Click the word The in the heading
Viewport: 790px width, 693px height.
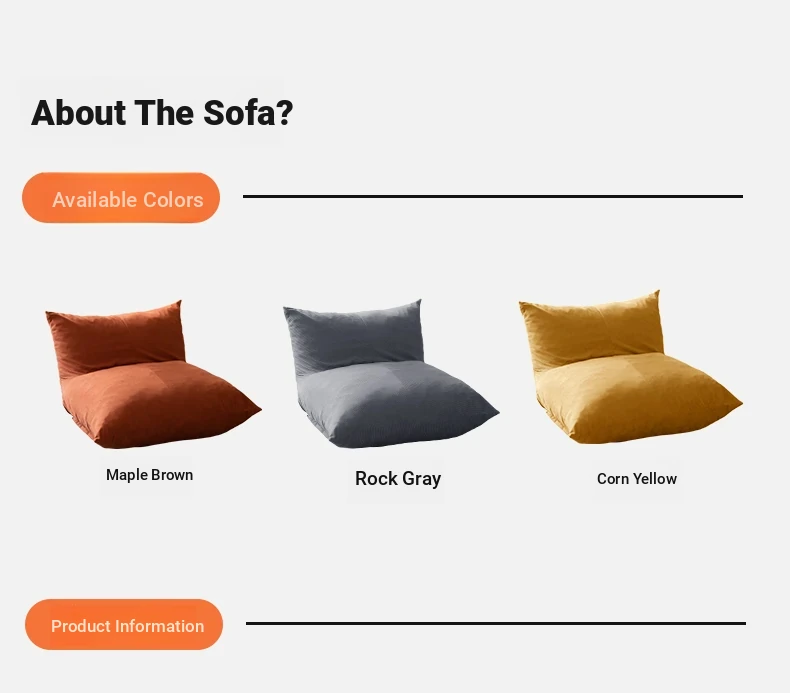(x=165, y=113)
